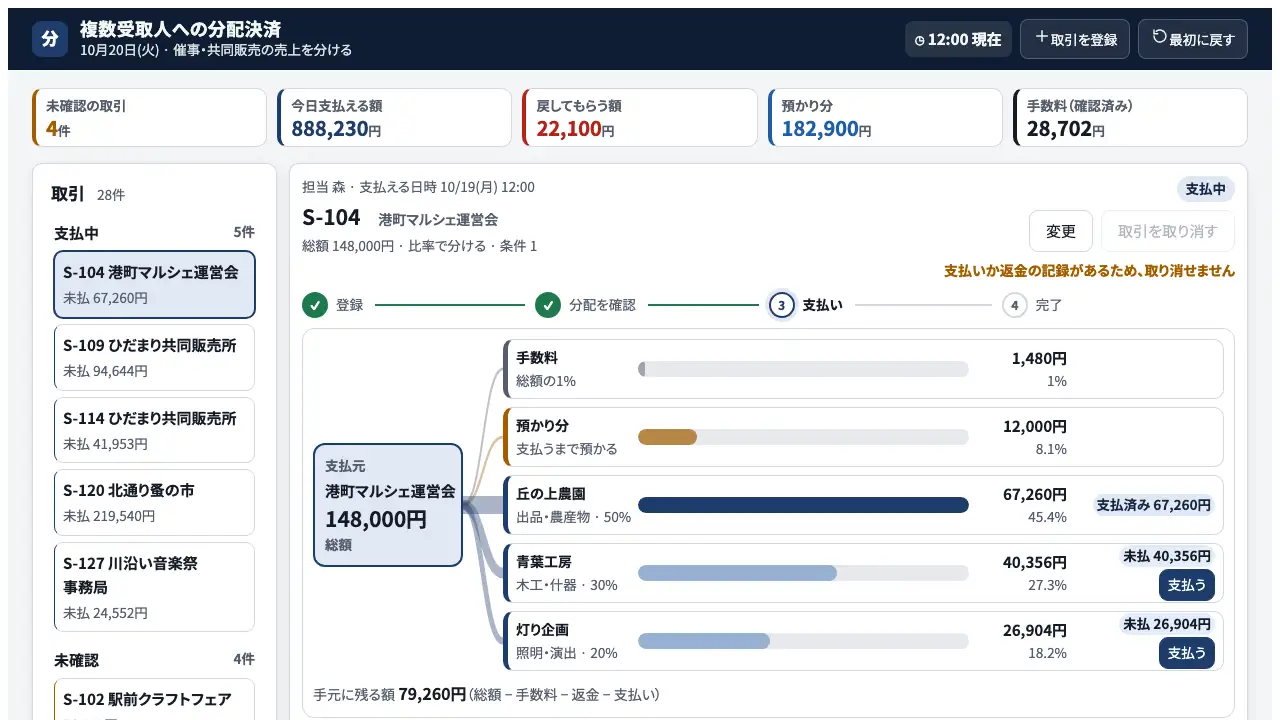Viewport: 1280px width, 720px height.
Task: Click the 支払済み 67,260円 badge
Action: pyautogui.click(x=1154, y=505)
